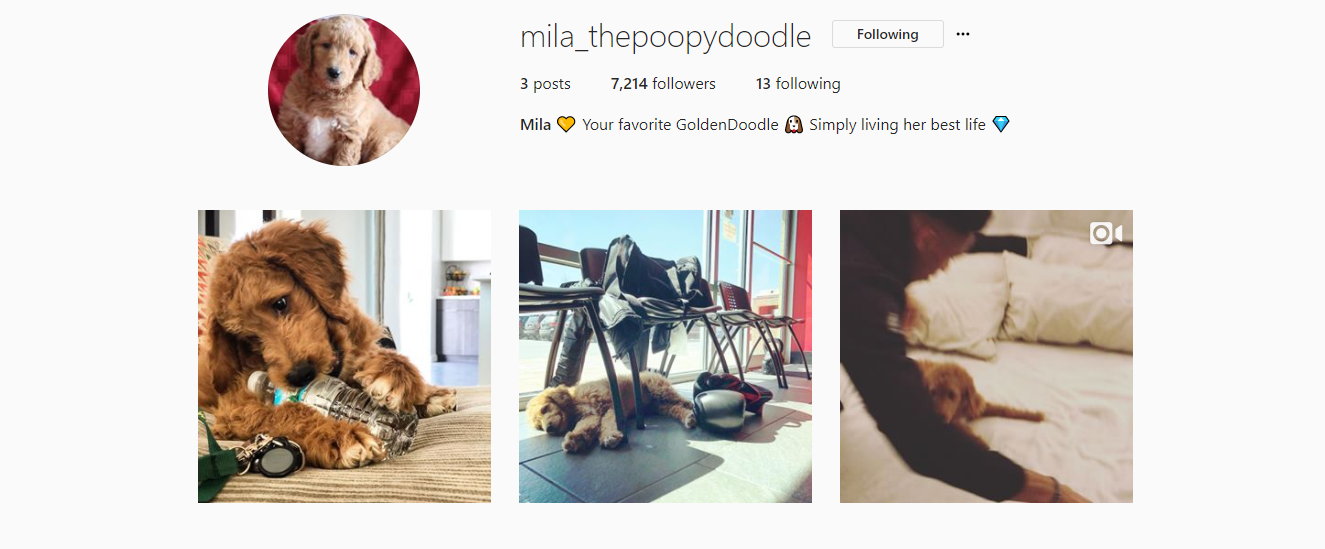Click the dog face emoji in bio
This screenshot has height=549, width=1325.
pyautogui.click(x=794, y=125)
